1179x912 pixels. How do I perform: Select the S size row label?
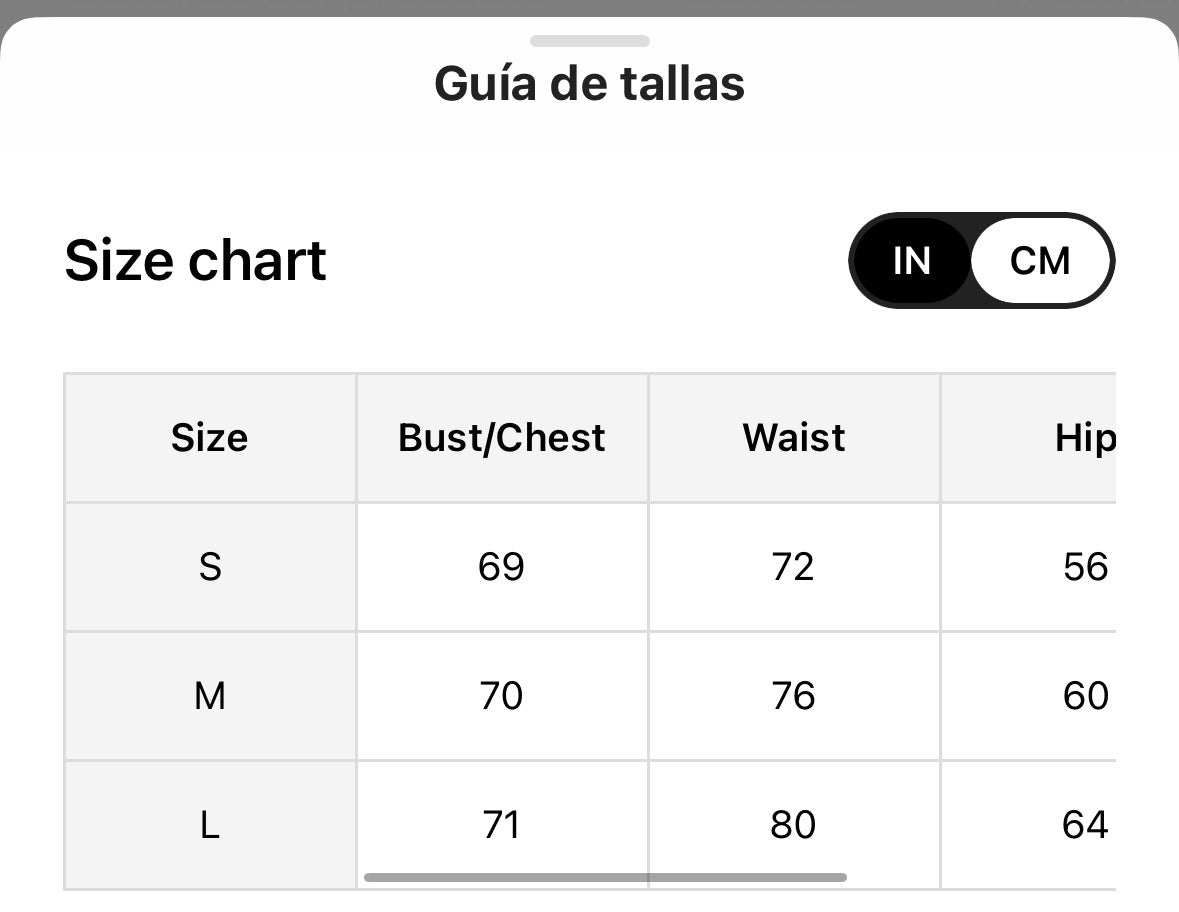pyautogui.click(x=210, y=567)
